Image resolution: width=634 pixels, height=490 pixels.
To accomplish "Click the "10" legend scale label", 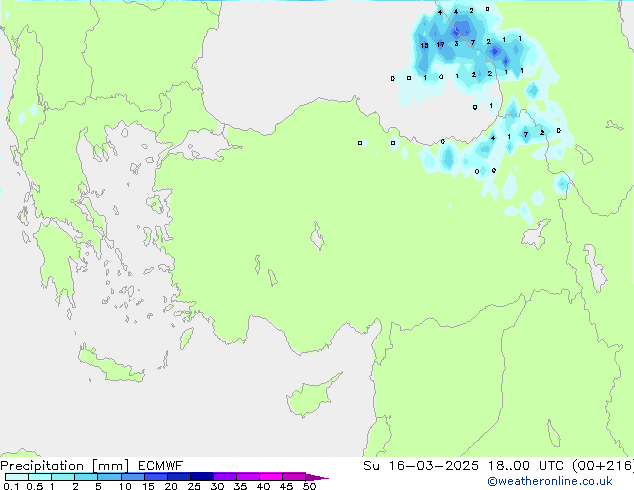I will 125,486.
